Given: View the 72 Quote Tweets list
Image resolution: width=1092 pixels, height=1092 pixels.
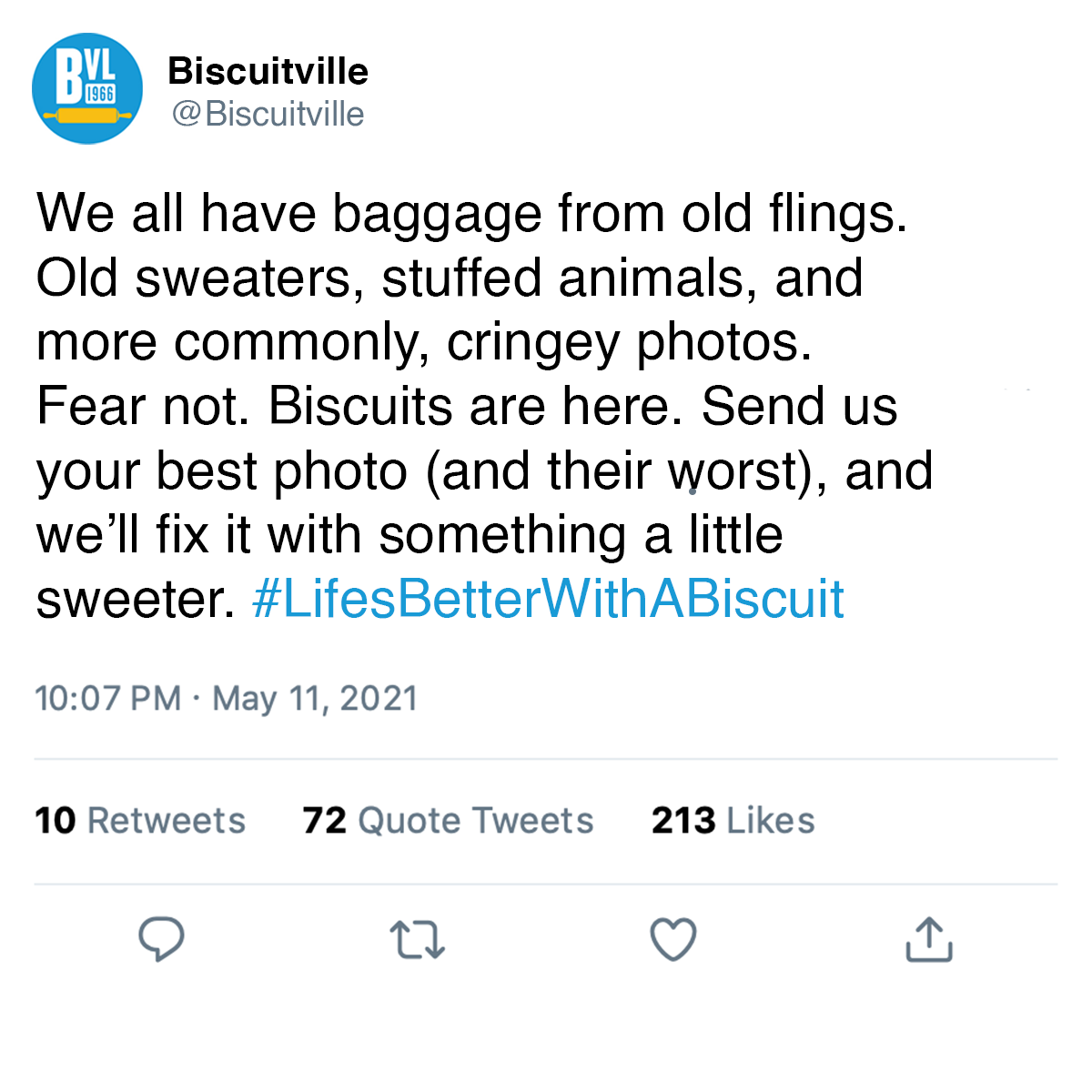Looking at the screenshot, I should tap(448, 820).
